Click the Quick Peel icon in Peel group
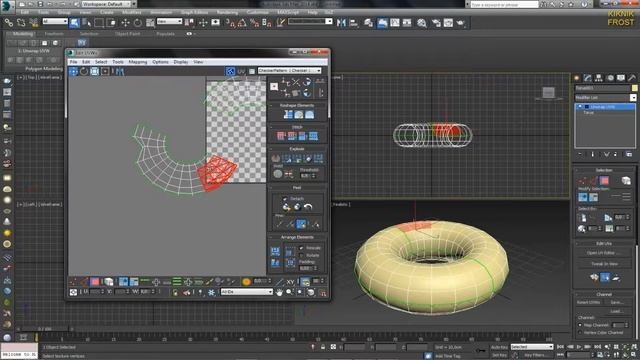Viewport: 640px width, 360px height. pos(287,207)
